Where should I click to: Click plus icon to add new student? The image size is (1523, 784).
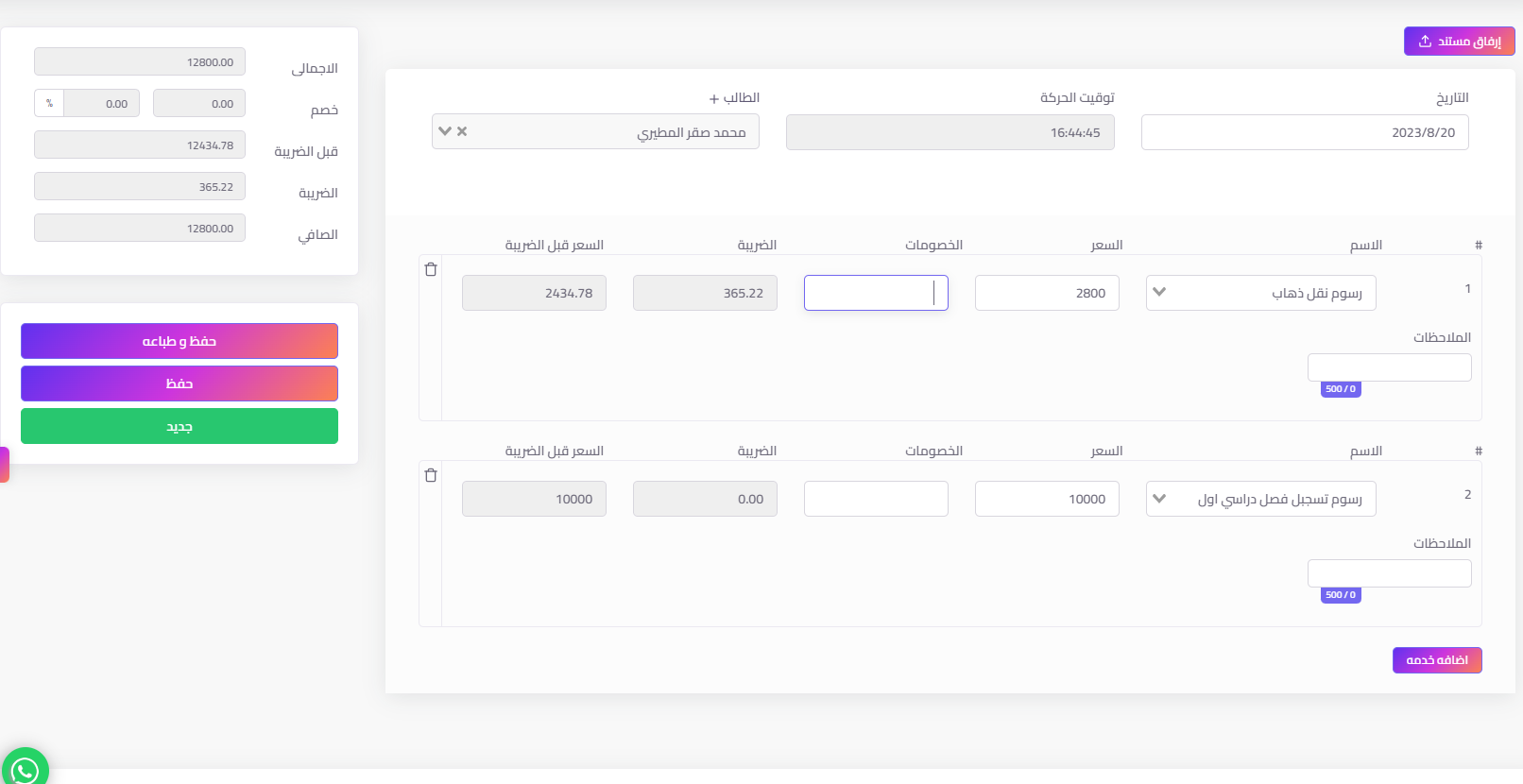click(714, 99)
